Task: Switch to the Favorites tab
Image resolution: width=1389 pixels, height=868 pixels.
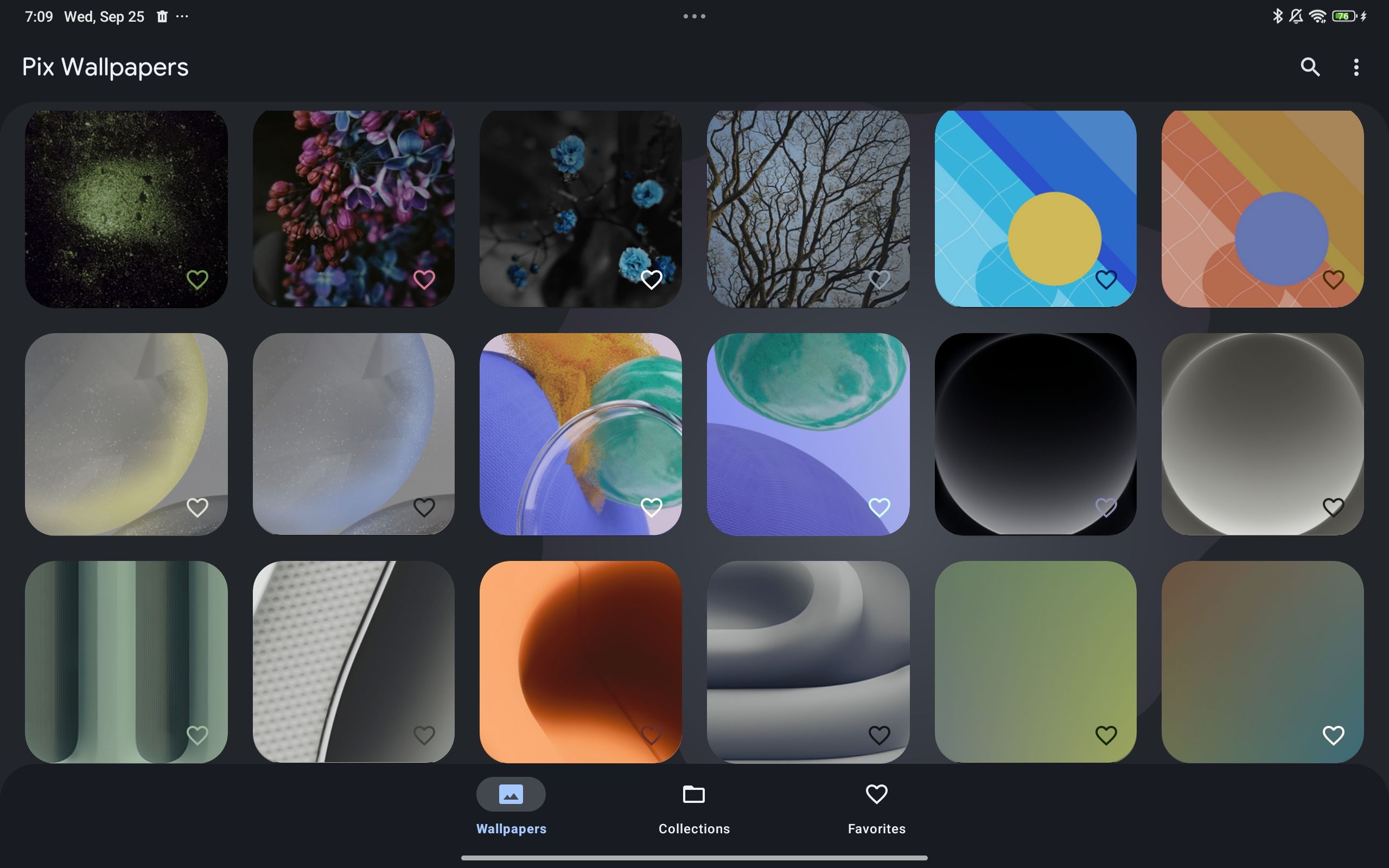Action: [875, 808]
